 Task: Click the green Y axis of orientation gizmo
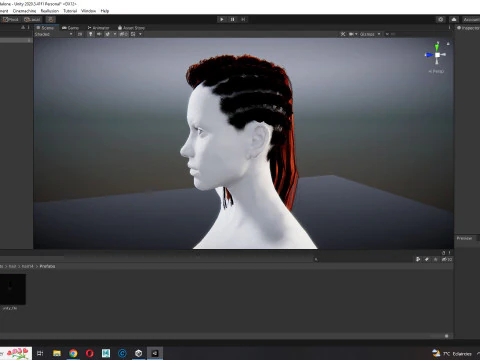click(x=437, y=46)
